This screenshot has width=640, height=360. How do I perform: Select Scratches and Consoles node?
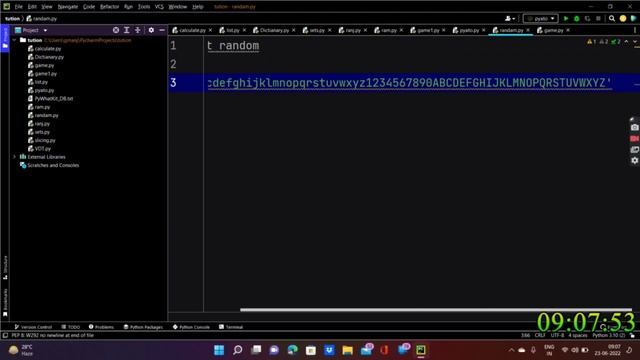[x=49, y=165]
